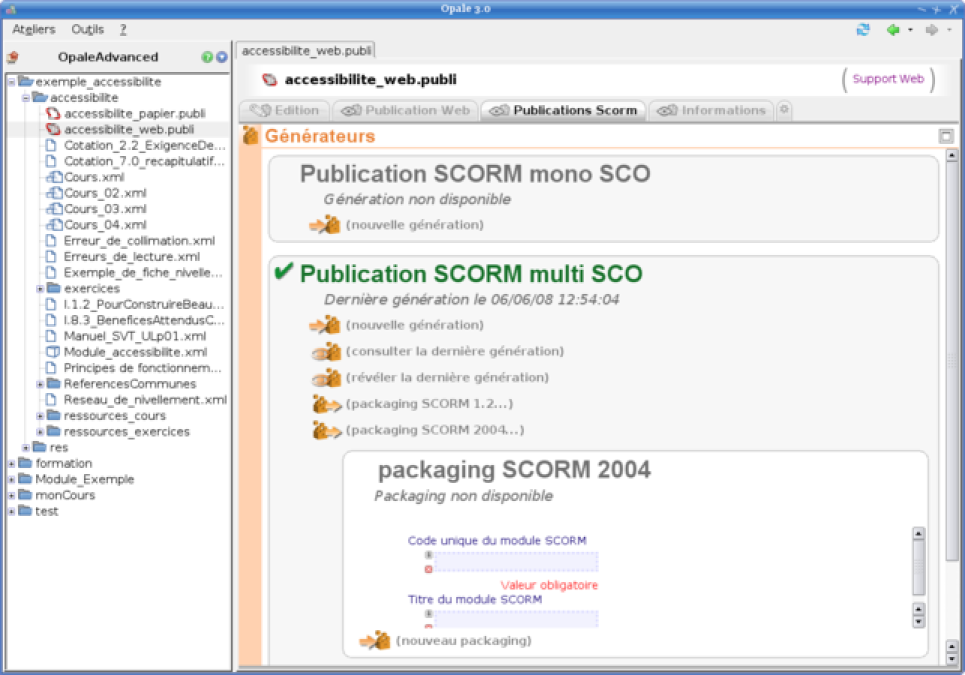This screenshot has width=965, height=675.
Task: Go back with green left arrow
Action: tap(893, 30)
